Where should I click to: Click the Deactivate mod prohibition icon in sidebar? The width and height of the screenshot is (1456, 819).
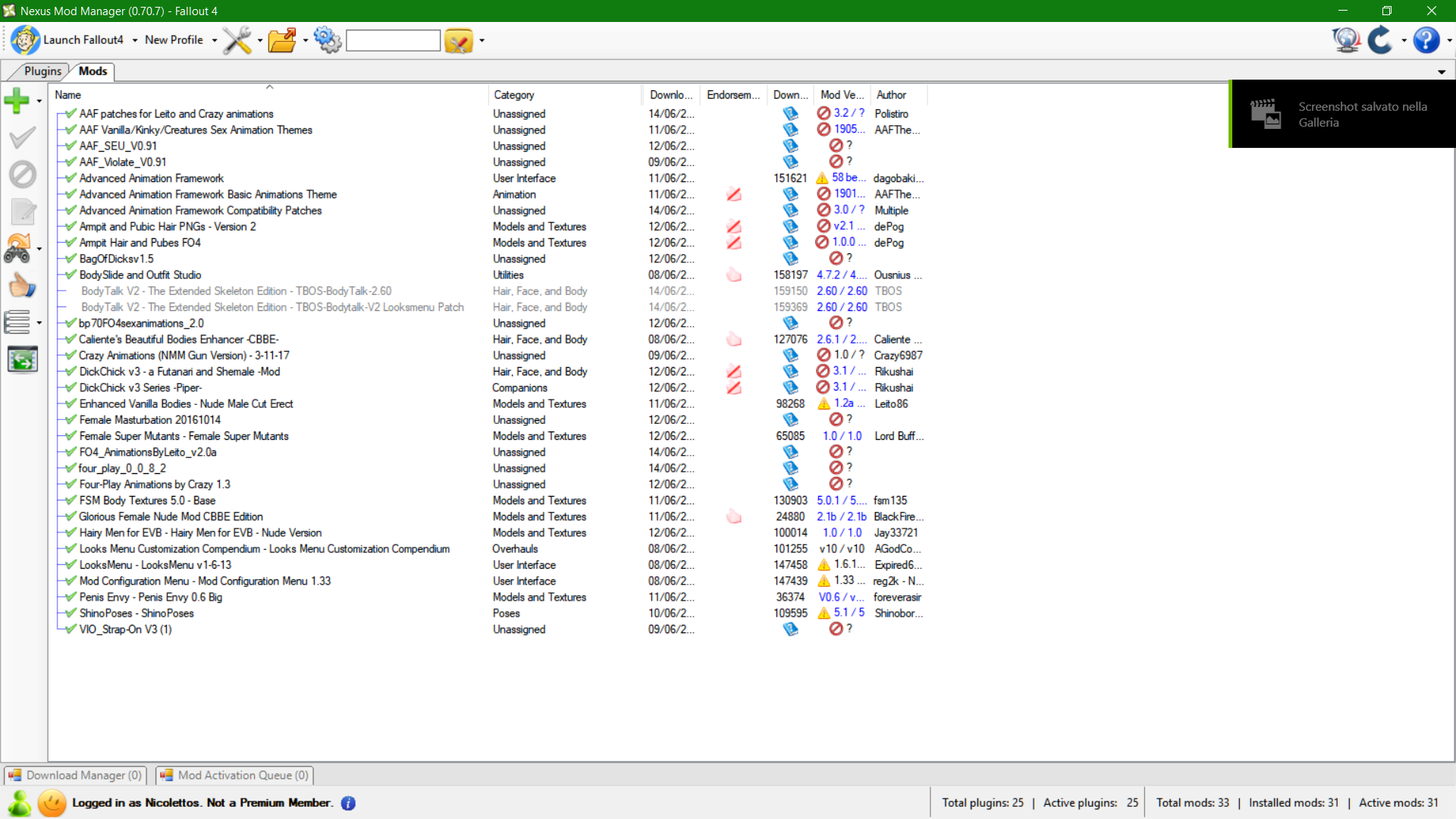23,174
